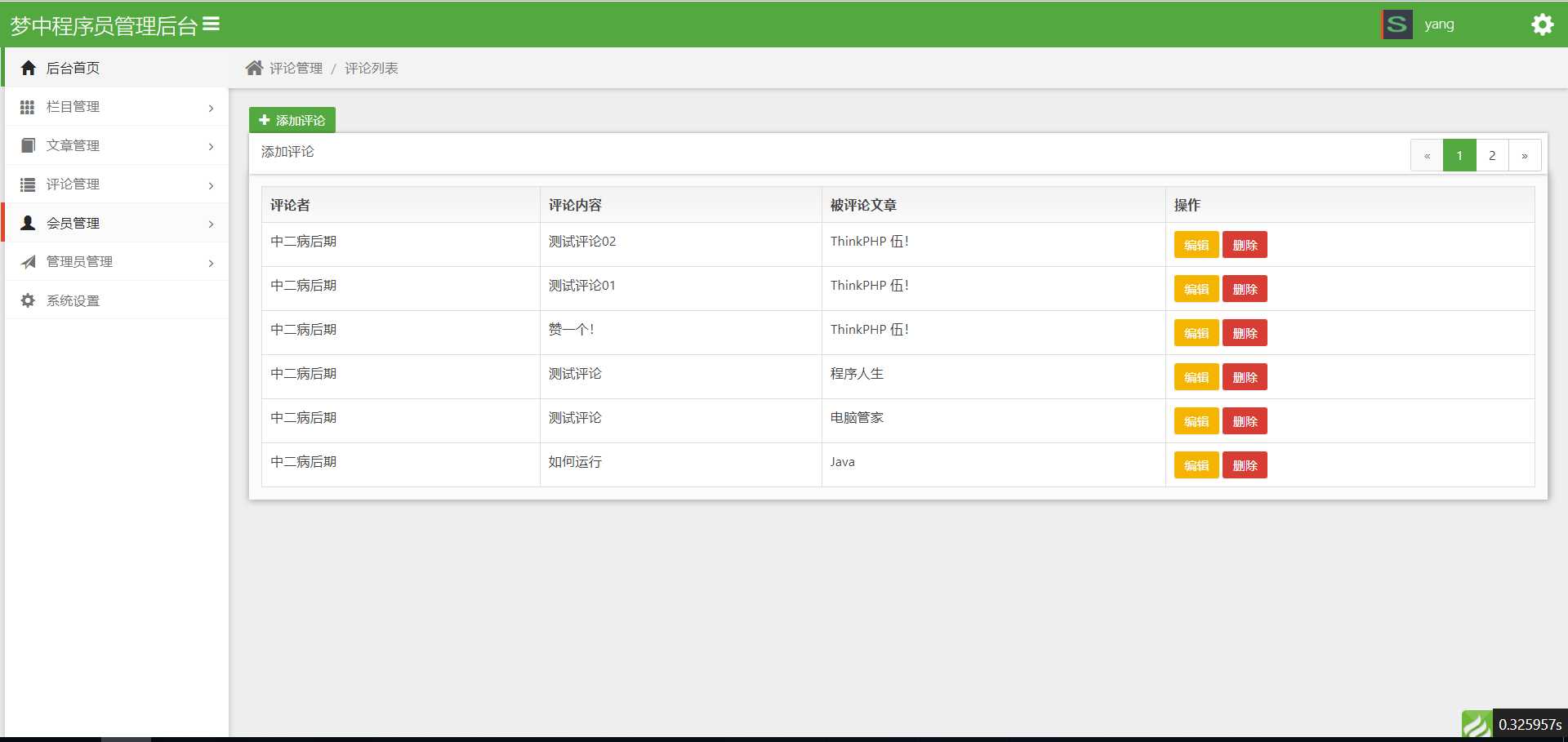1568x742 pixels.
Task: Delete the 如何运行 comment
Action: coord(1245,465)
